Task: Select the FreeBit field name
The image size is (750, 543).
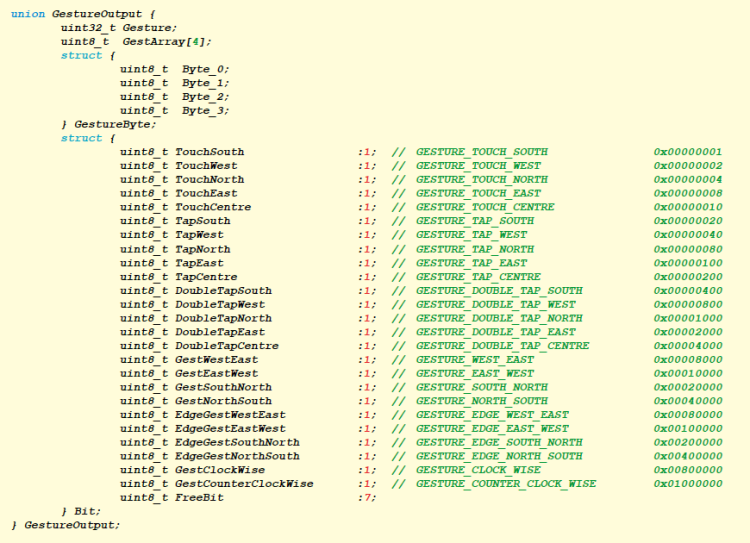Action: (x=199, y=498)
